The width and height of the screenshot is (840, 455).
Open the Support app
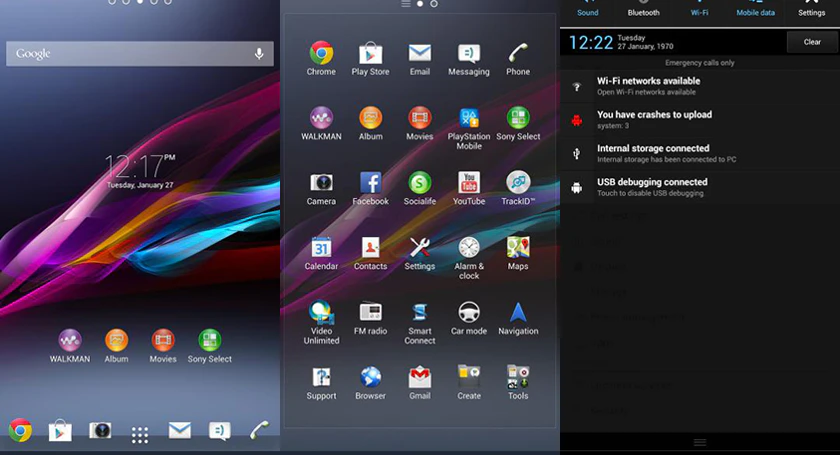tap(321, 383)
